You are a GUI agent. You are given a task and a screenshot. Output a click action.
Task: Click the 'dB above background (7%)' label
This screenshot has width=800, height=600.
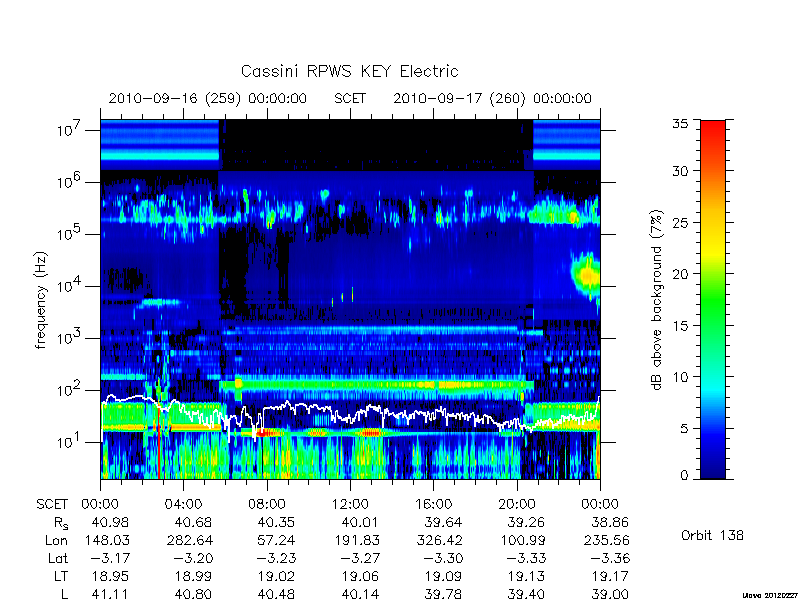[657, 300]
